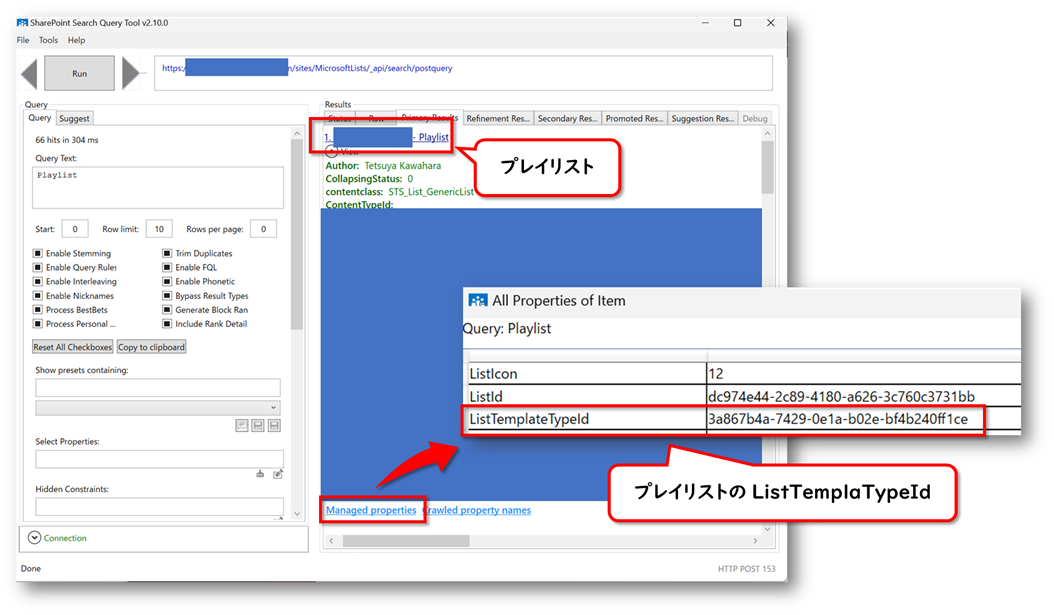Toggle Include Rank Detail checkbox
Image resolution: width=1054 pixels, height=615 pixels.
[167, 324]
